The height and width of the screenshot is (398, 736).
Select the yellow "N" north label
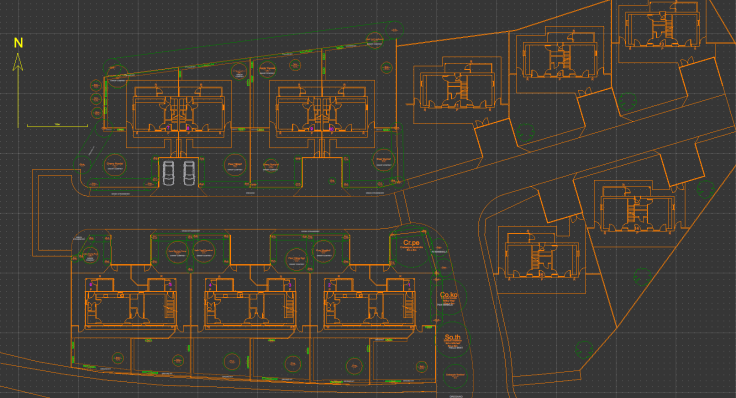(18, 43)
